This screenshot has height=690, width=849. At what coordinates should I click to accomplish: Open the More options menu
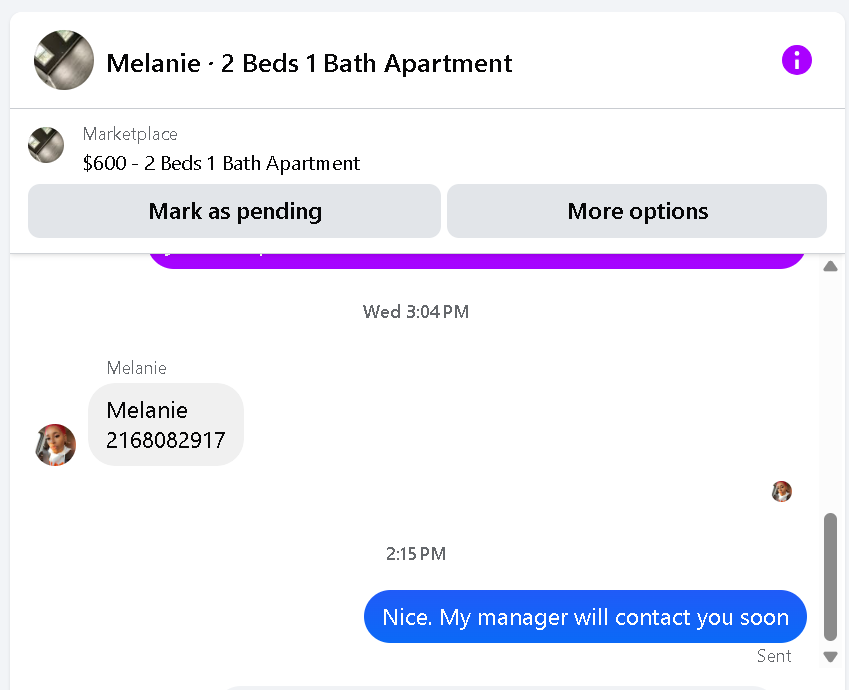pos(637,211)
